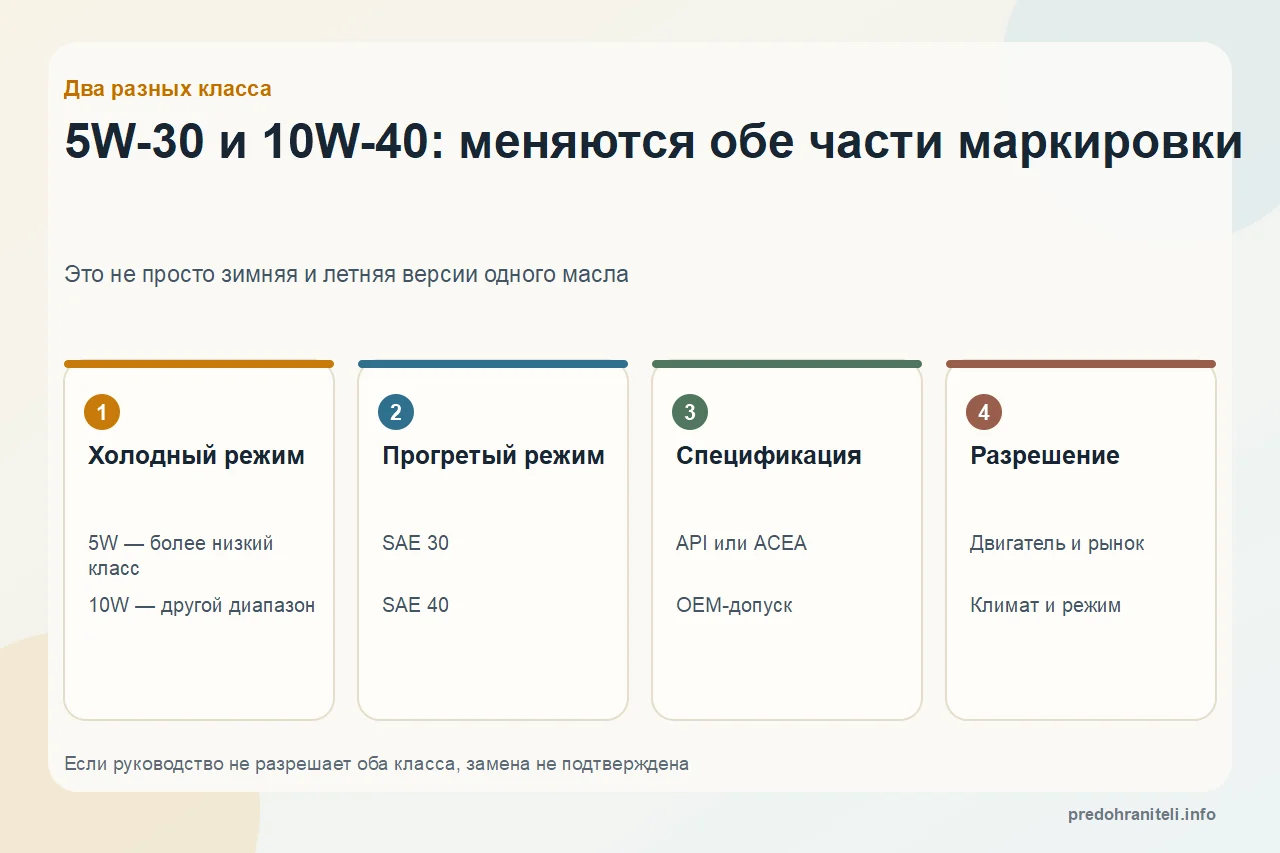Screen dimensions: 1280x853
Task: Click the 'Климат и режим' line
Action: [1045, 605]
